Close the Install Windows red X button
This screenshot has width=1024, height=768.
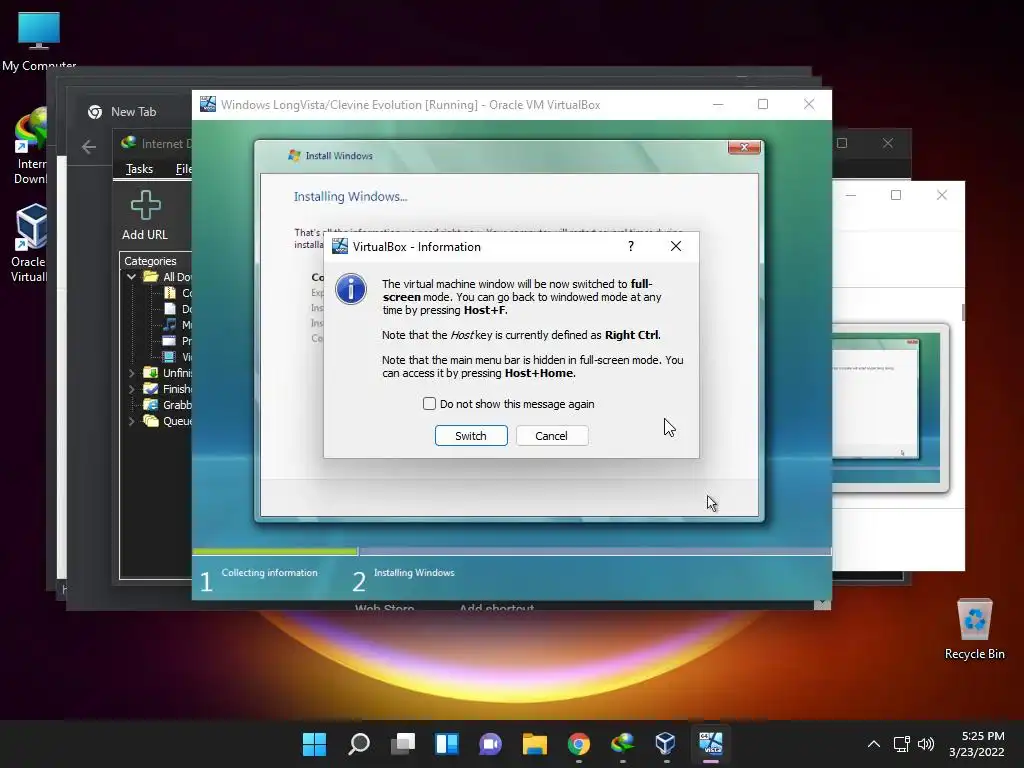(744, 148)
